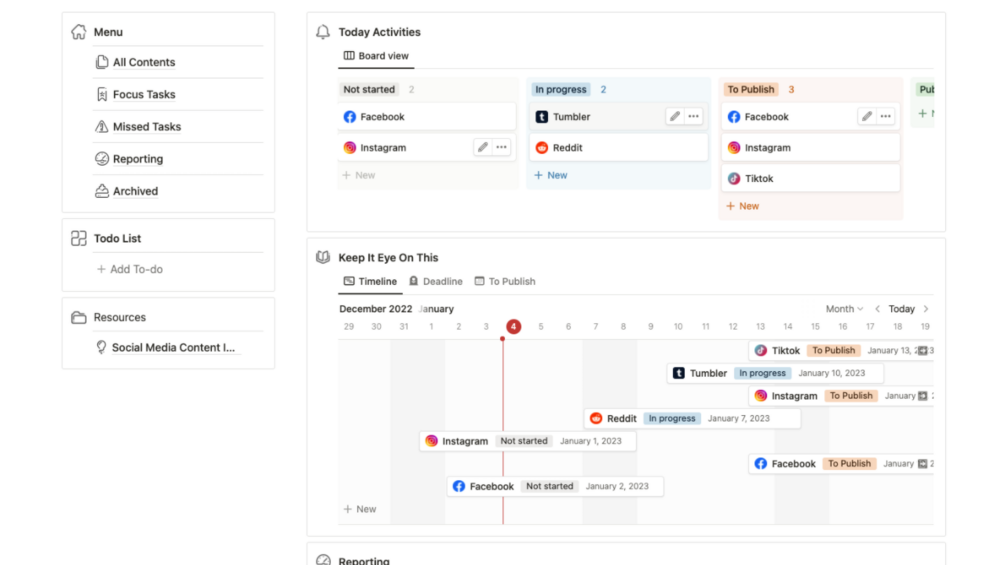Go to previous timeline period
The image size is (1005, 565).
point(877,309)
